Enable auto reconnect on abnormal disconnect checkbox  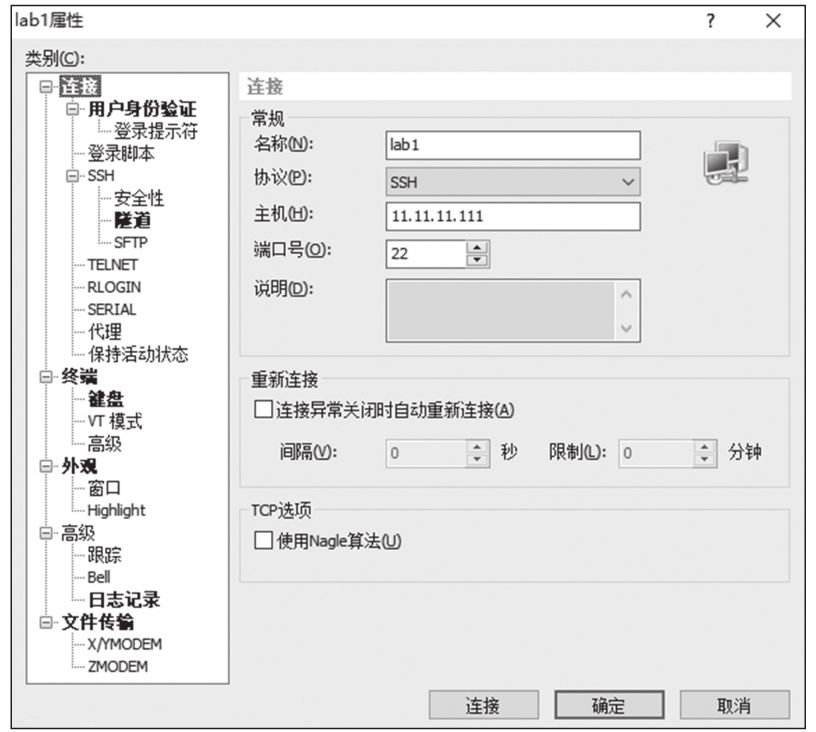pyautogui.click(x=264, y=409)
